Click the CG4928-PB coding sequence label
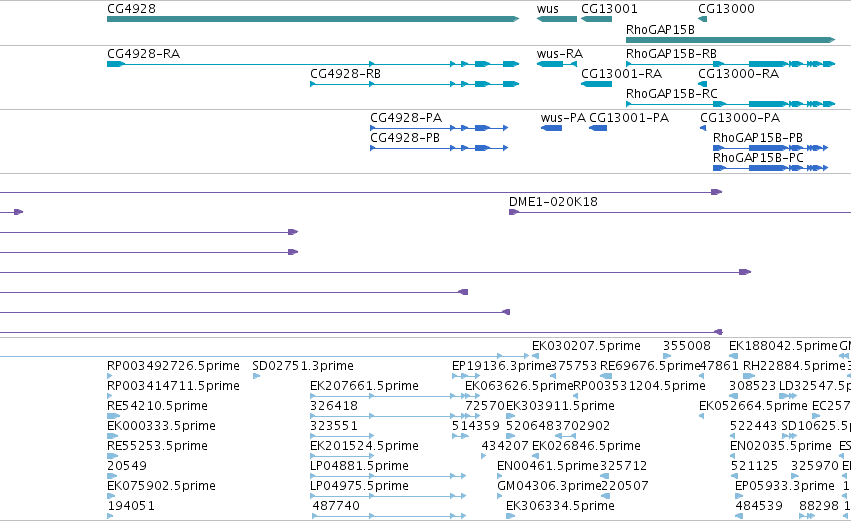Screen dimensions: 851x521 coord(405,138)
